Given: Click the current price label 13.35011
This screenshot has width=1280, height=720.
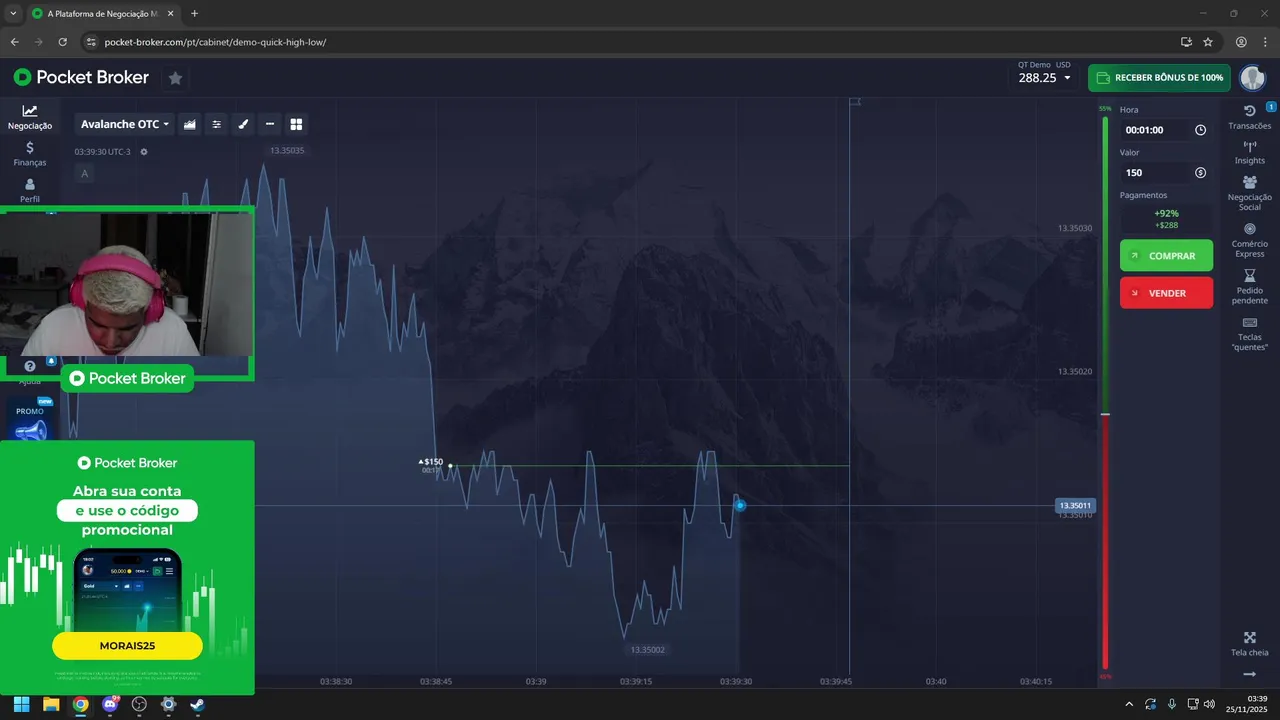Looking at the screenshot, I should [1076, 505].
